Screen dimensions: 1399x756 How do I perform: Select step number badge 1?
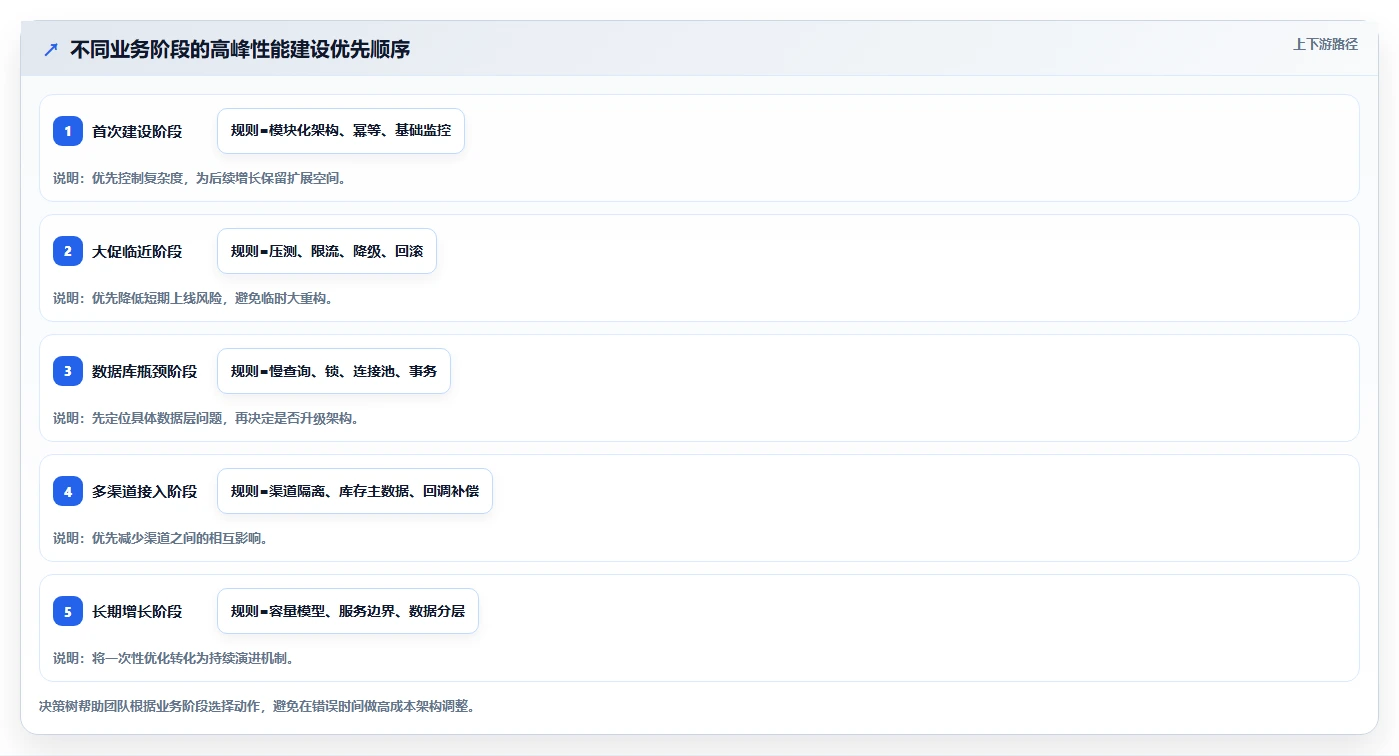coord(68,131)
